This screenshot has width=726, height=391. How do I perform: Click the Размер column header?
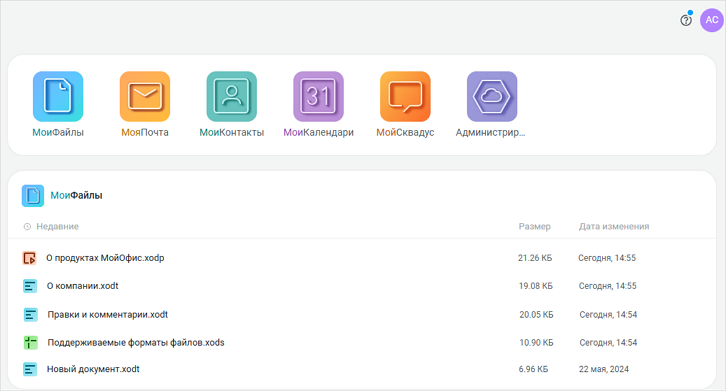534,227
